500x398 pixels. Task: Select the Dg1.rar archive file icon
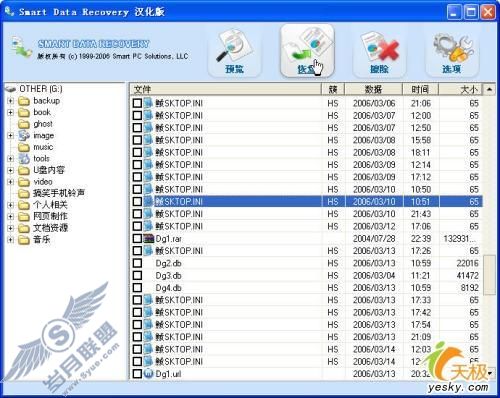click(148, 239)
